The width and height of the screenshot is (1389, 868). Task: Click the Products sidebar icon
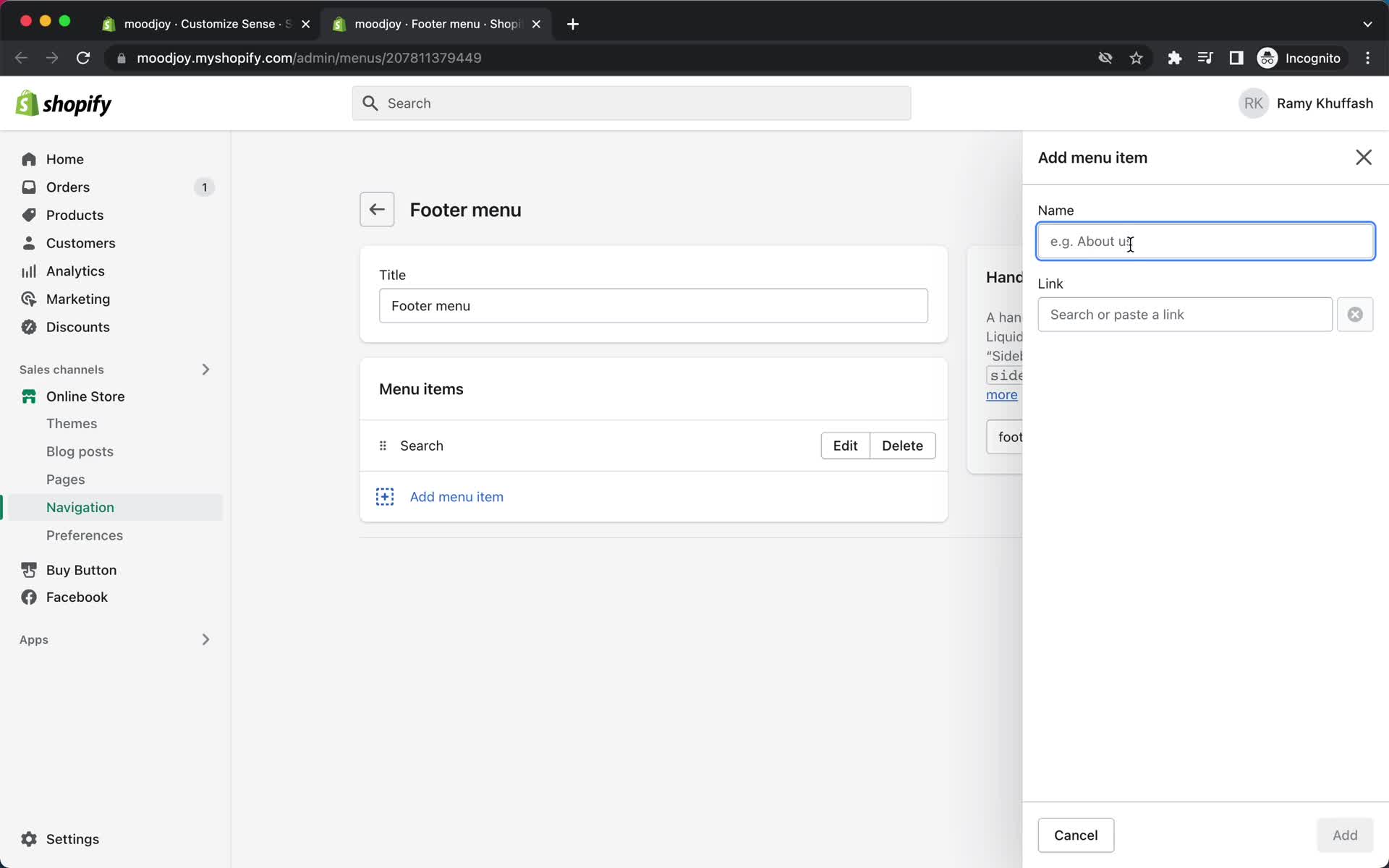(26, 215)
